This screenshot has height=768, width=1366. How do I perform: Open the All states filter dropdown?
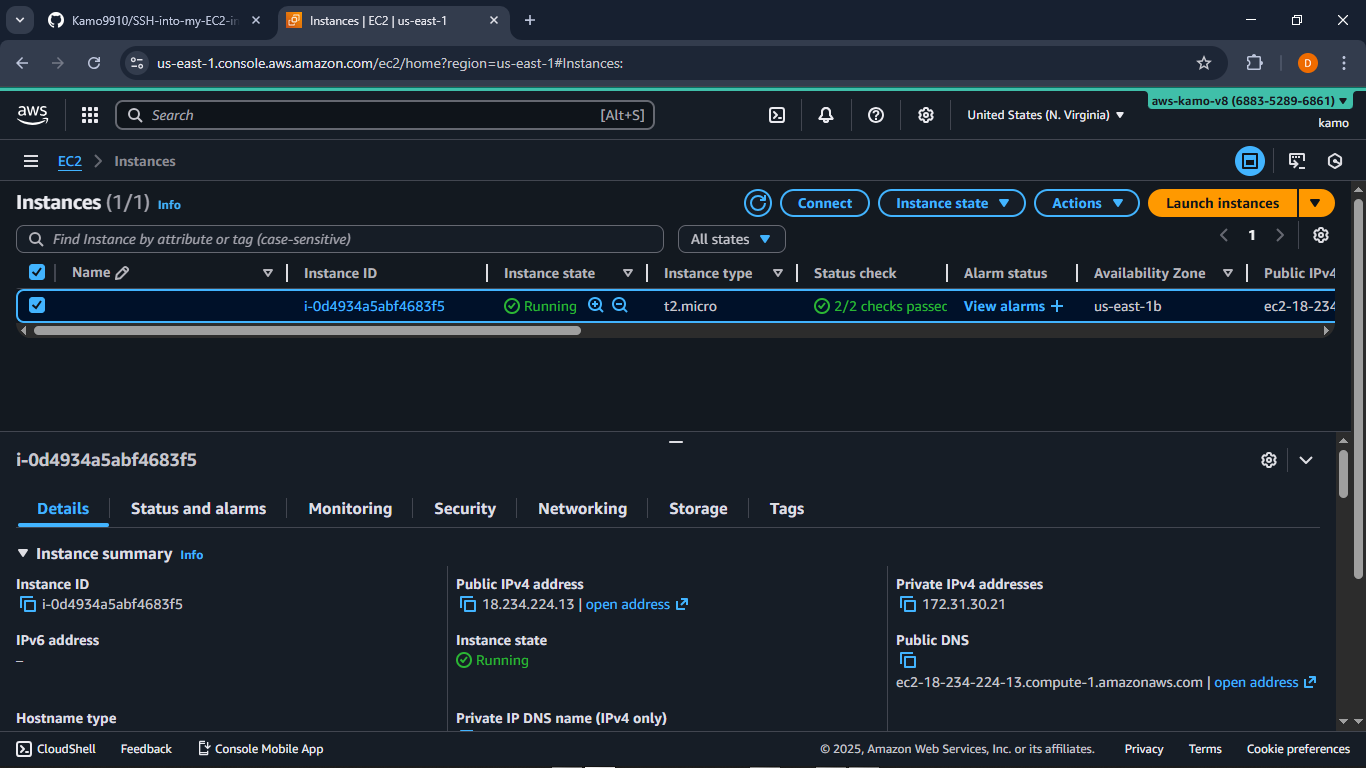[731, 239]
